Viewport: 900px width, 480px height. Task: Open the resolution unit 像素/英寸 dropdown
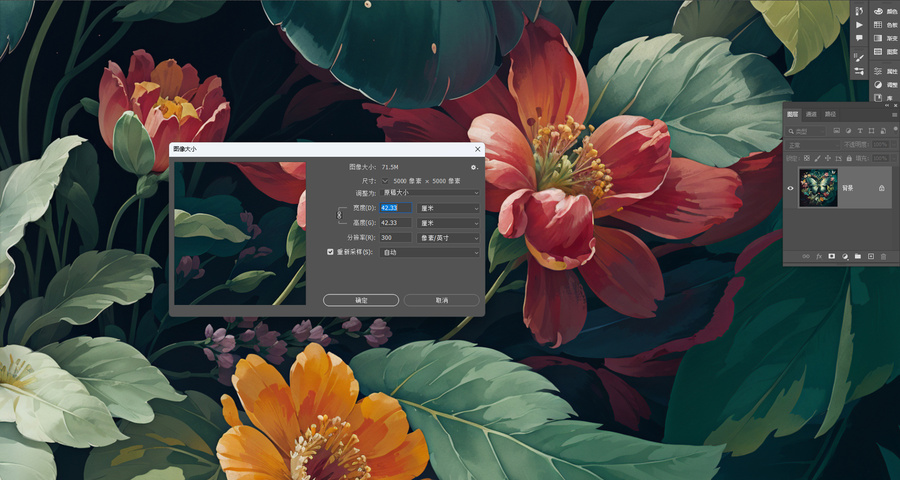tap(448, 238)
